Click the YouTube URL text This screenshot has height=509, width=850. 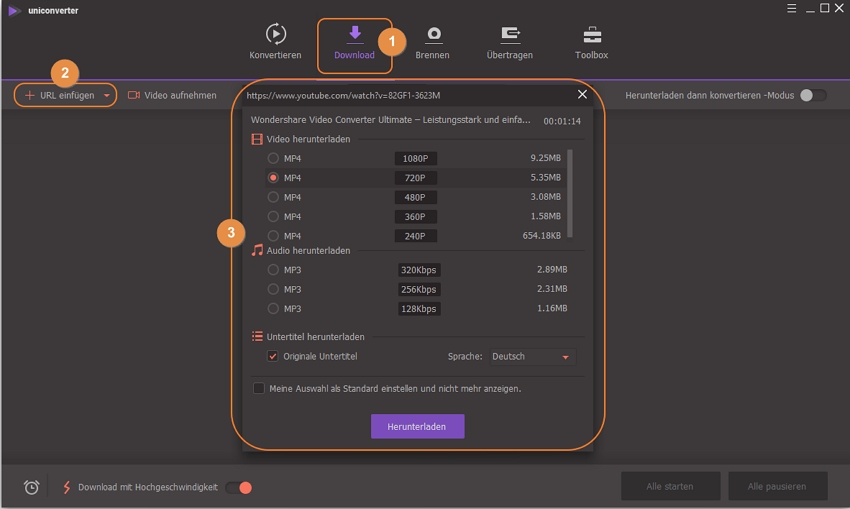pos(343,95)
